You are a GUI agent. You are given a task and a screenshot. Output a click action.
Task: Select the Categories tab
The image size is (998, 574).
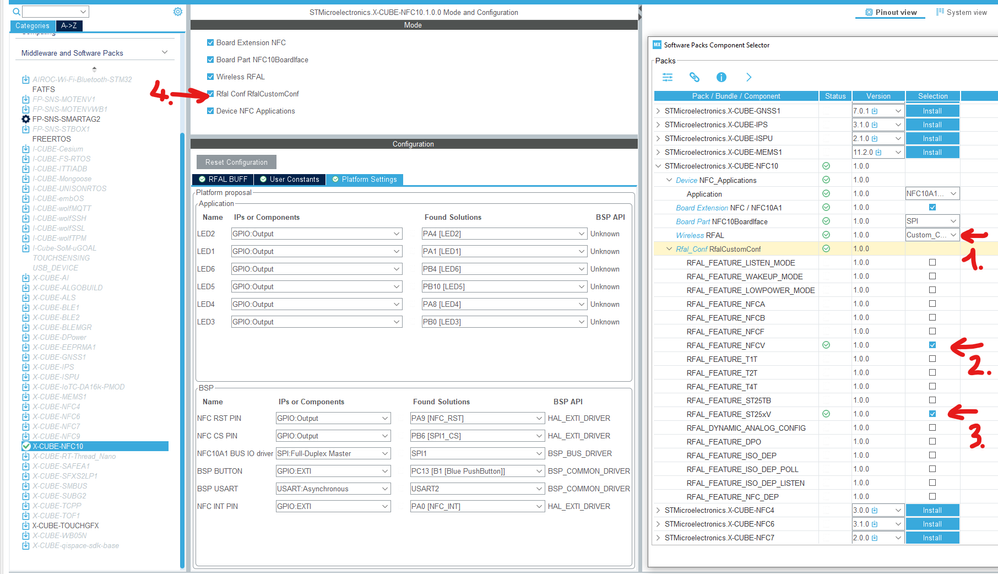tap(32, 25)
